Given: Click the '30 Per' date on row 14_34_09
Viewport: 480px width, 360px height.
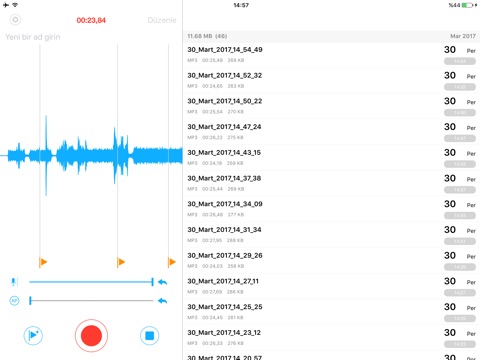Looking at the screenshot, I should pos(460,204).
